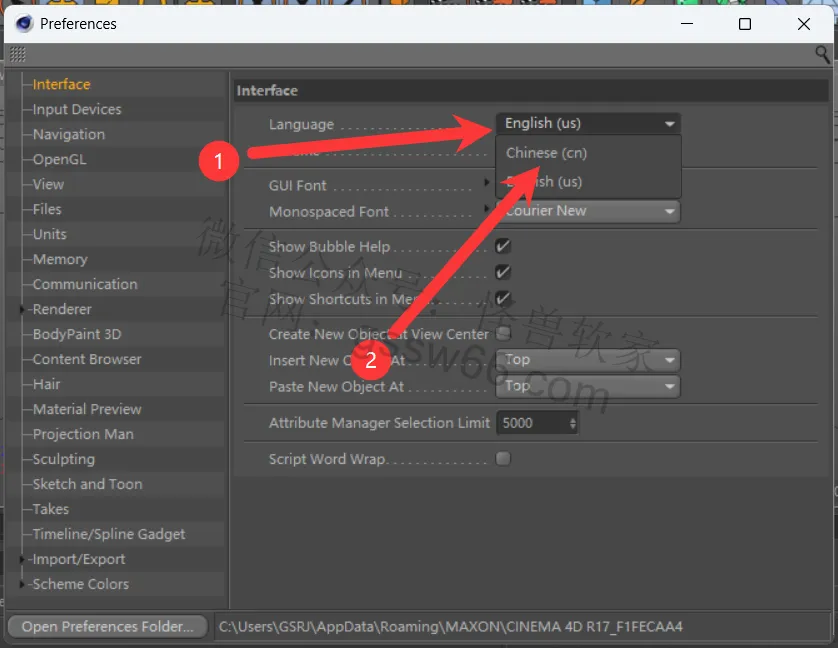Open the Paste New Object At dropdown
This screenshot has width=838, height=648.
(588, 386)
